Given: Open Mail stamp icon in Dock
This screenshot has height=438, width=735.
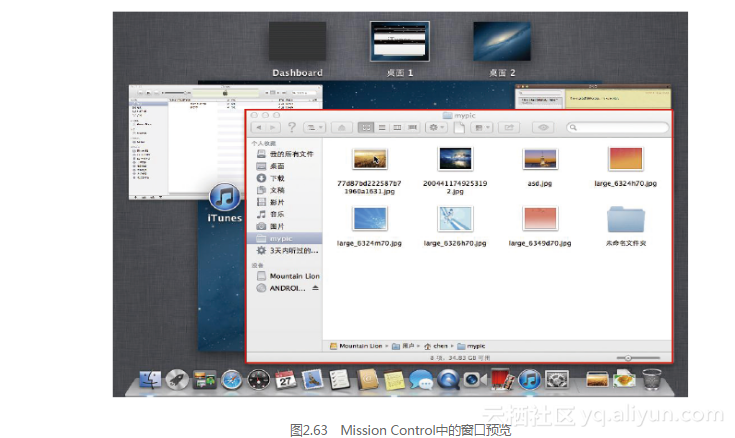Looking at the screenshot, I should tap(313, 379).
